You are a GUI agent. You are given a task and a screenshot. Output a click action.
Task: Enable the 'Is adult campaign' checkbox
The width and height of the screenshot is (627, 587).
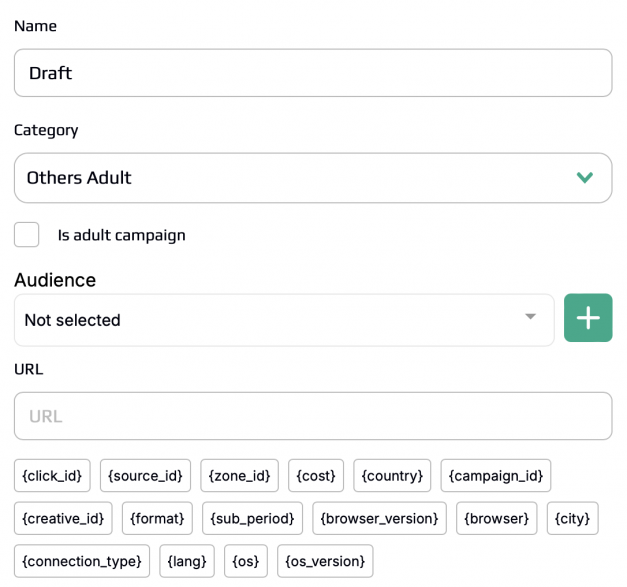[x=26, y=235]
